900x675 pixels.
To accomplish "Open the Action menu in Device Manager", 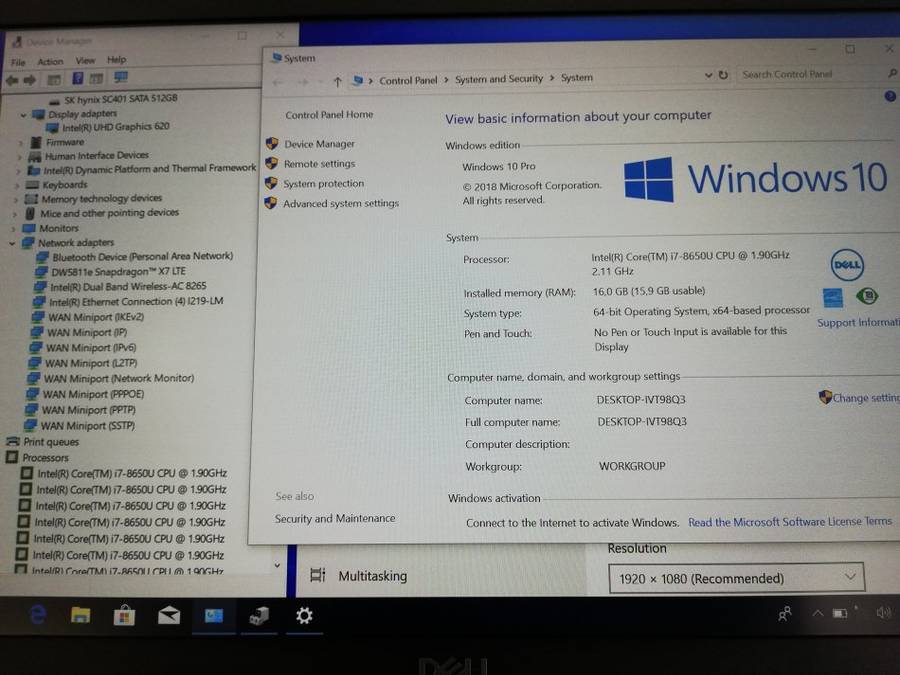I will [x=50, y=61].
